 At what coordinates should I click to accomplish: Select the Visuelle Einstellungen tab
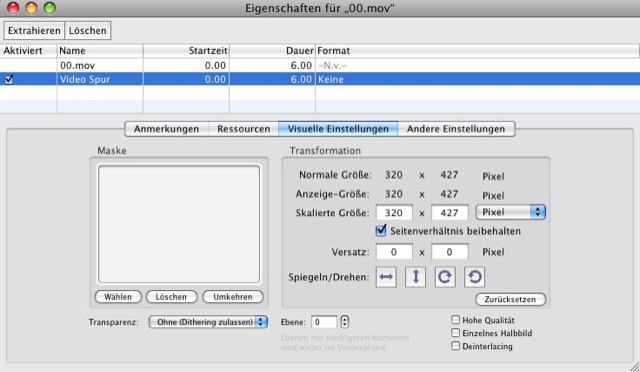[x=338, y=129]
